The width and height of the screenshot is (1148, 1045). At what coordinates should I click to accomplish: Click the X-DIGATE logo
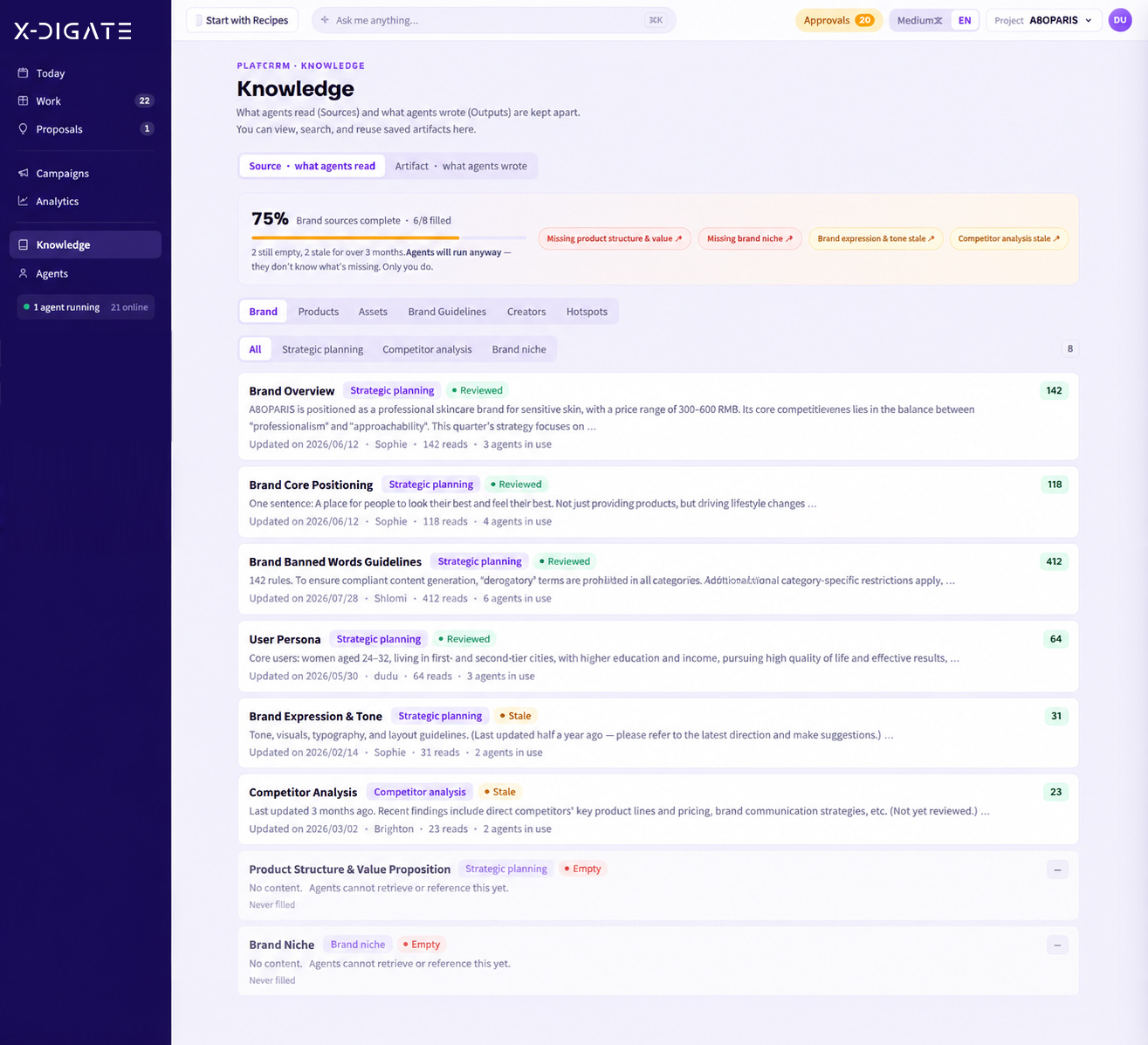point(73,31)
